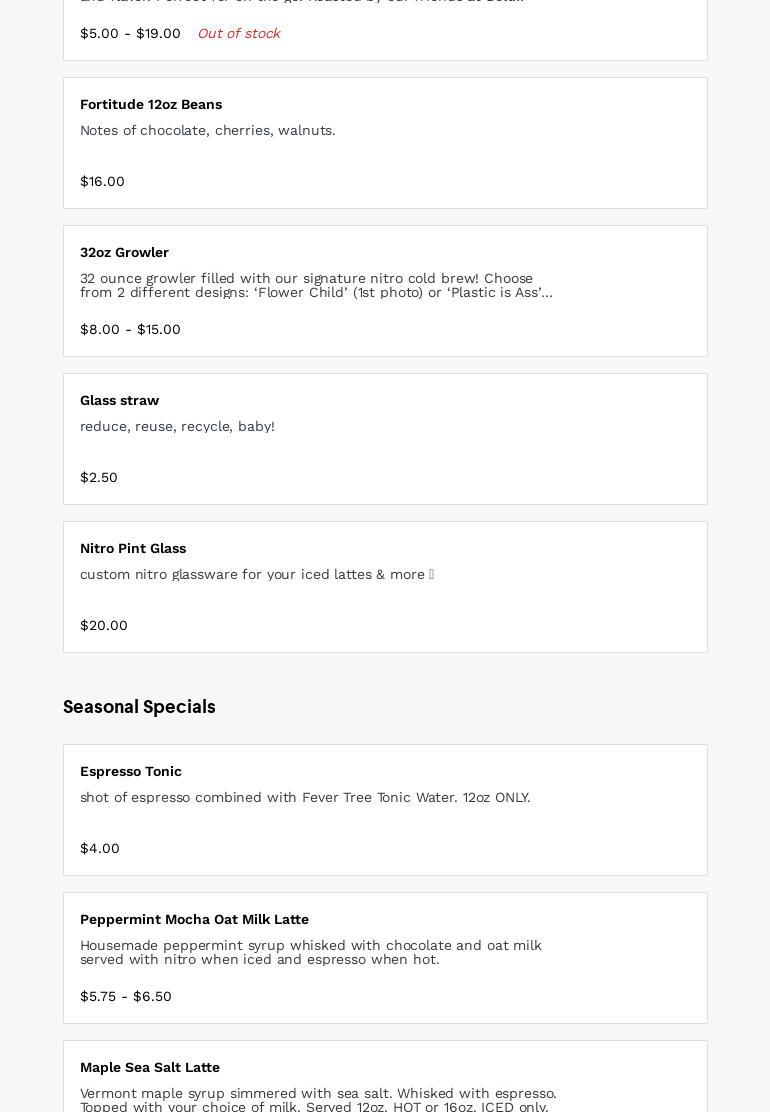The height and width of the screenshot is (1112, 770).
Task: Click the Fever Tree Tonic Water description
Action: click(305, 797)
